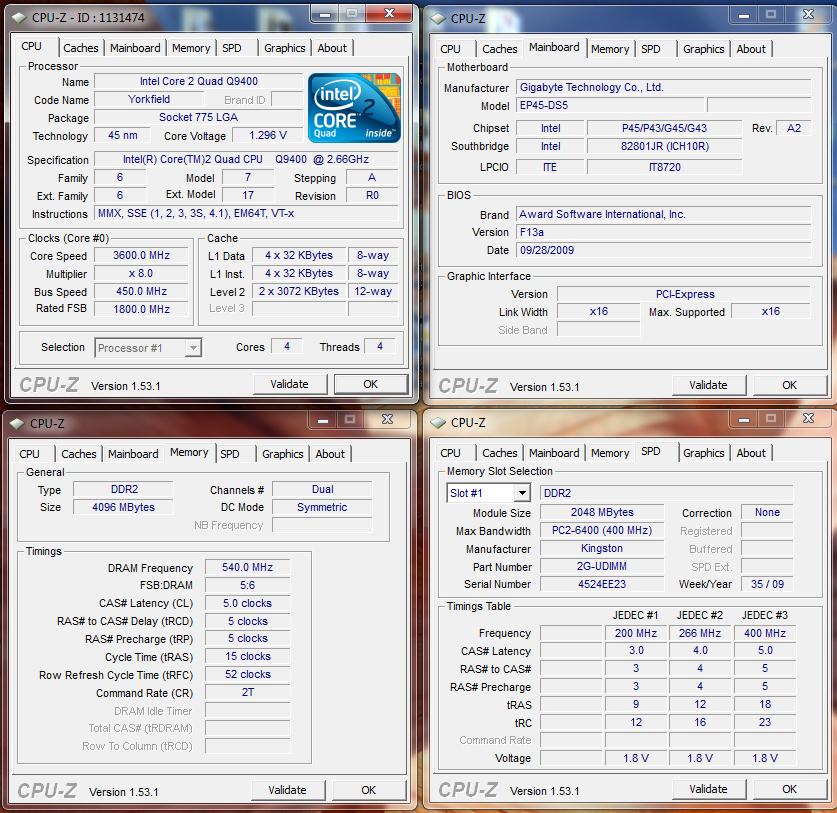Click Level 2 cache 2 x 3072 KBytes
This screenshot has height=813, width=837.
[299, 291]
